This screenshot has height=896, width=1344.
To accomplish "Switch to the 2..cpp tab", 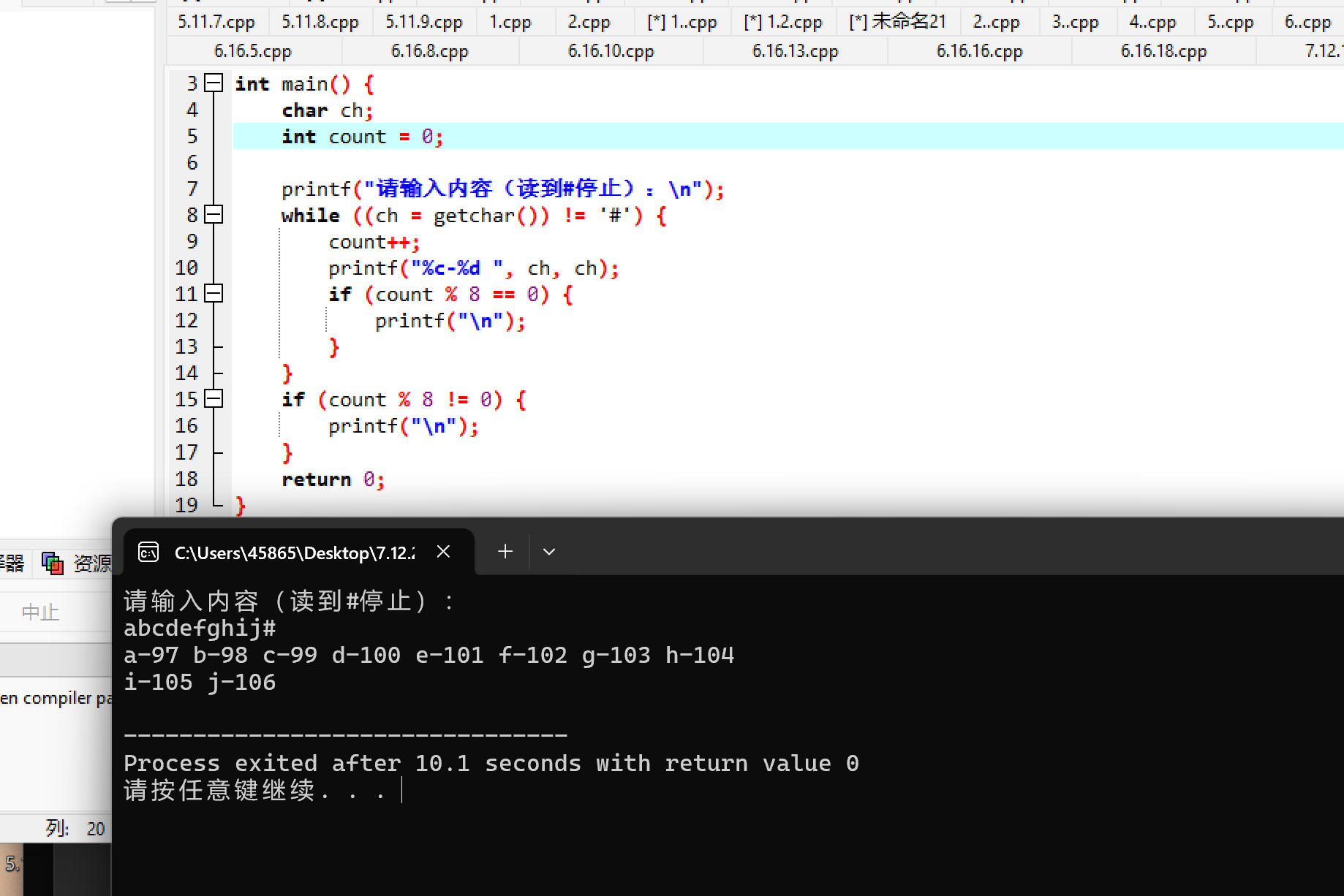I will pos(997,22).
